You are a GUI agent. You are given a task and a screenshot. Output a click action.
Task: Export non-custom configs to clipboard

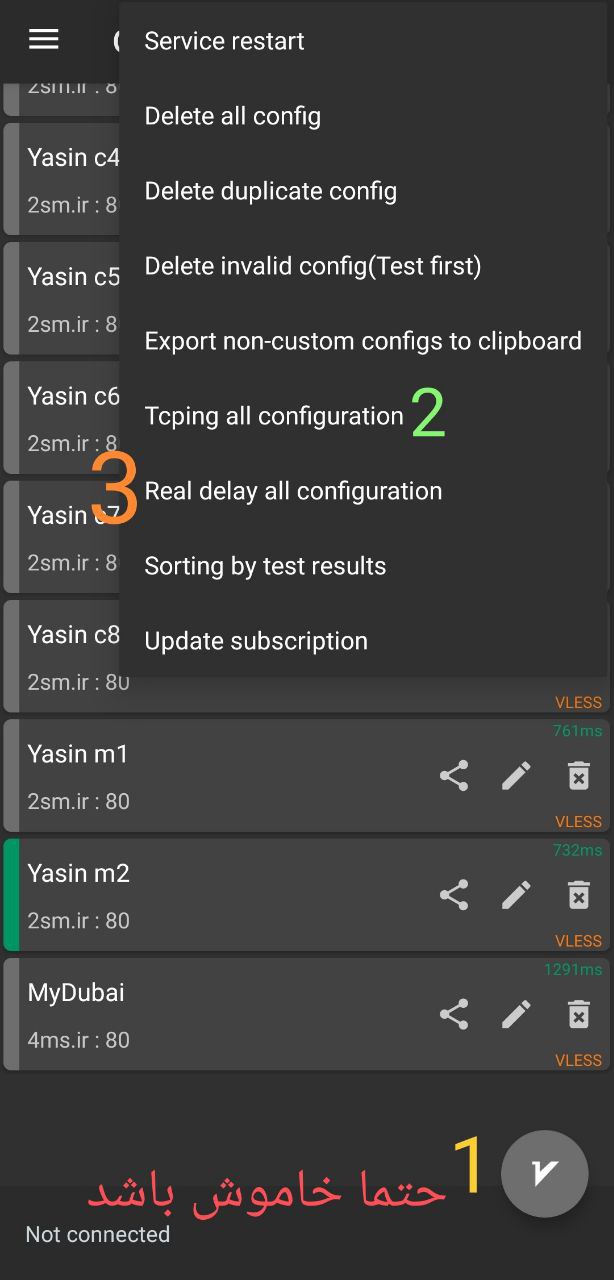(363, 341)
